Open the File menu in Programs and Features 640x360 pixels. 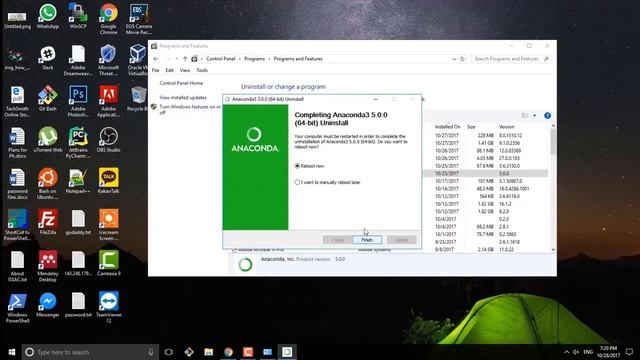point(156,70)
